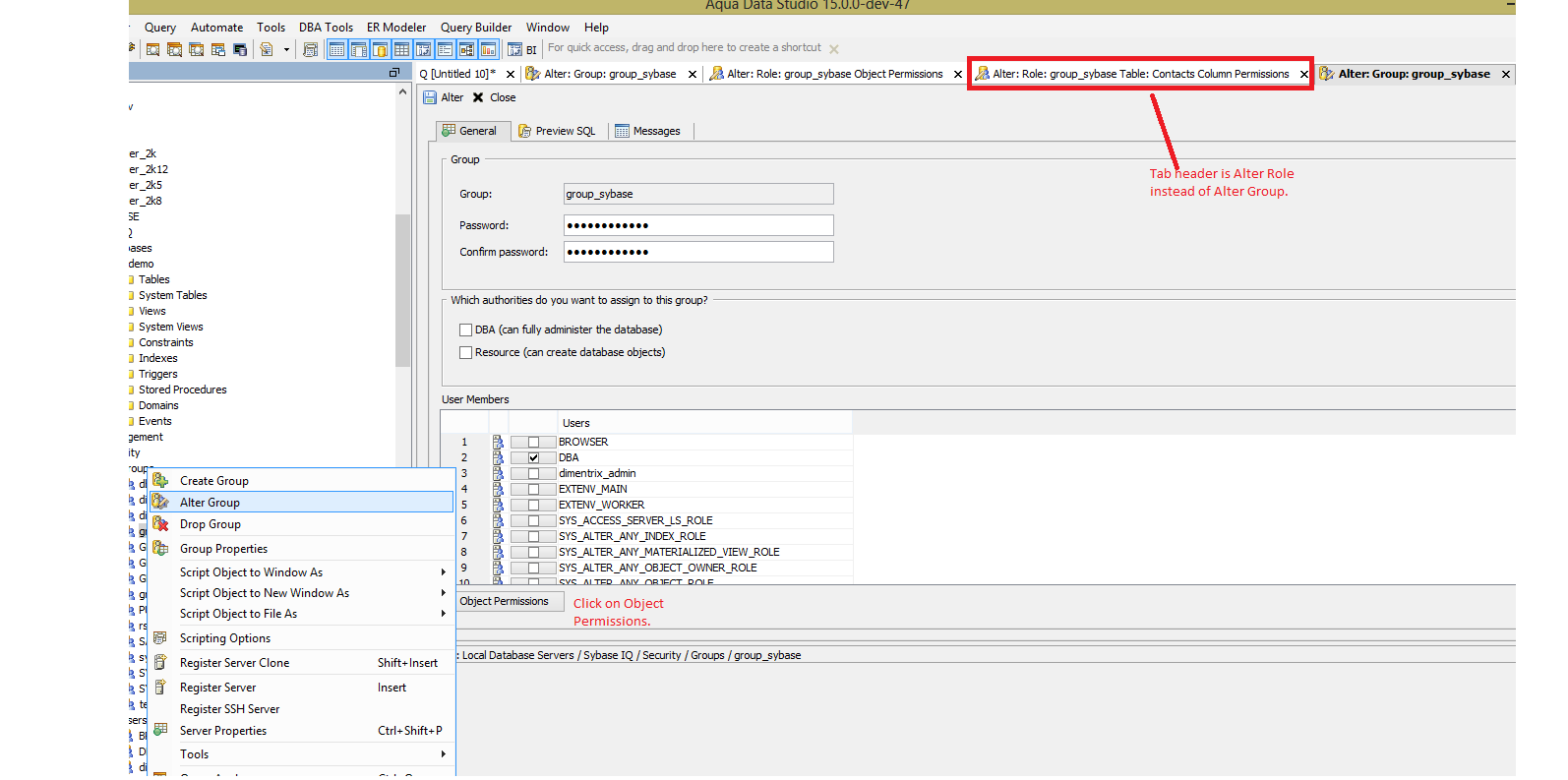Click the Create Group icon in context menu
Viewport: 1568px width, 780px height.
(160, 481)
